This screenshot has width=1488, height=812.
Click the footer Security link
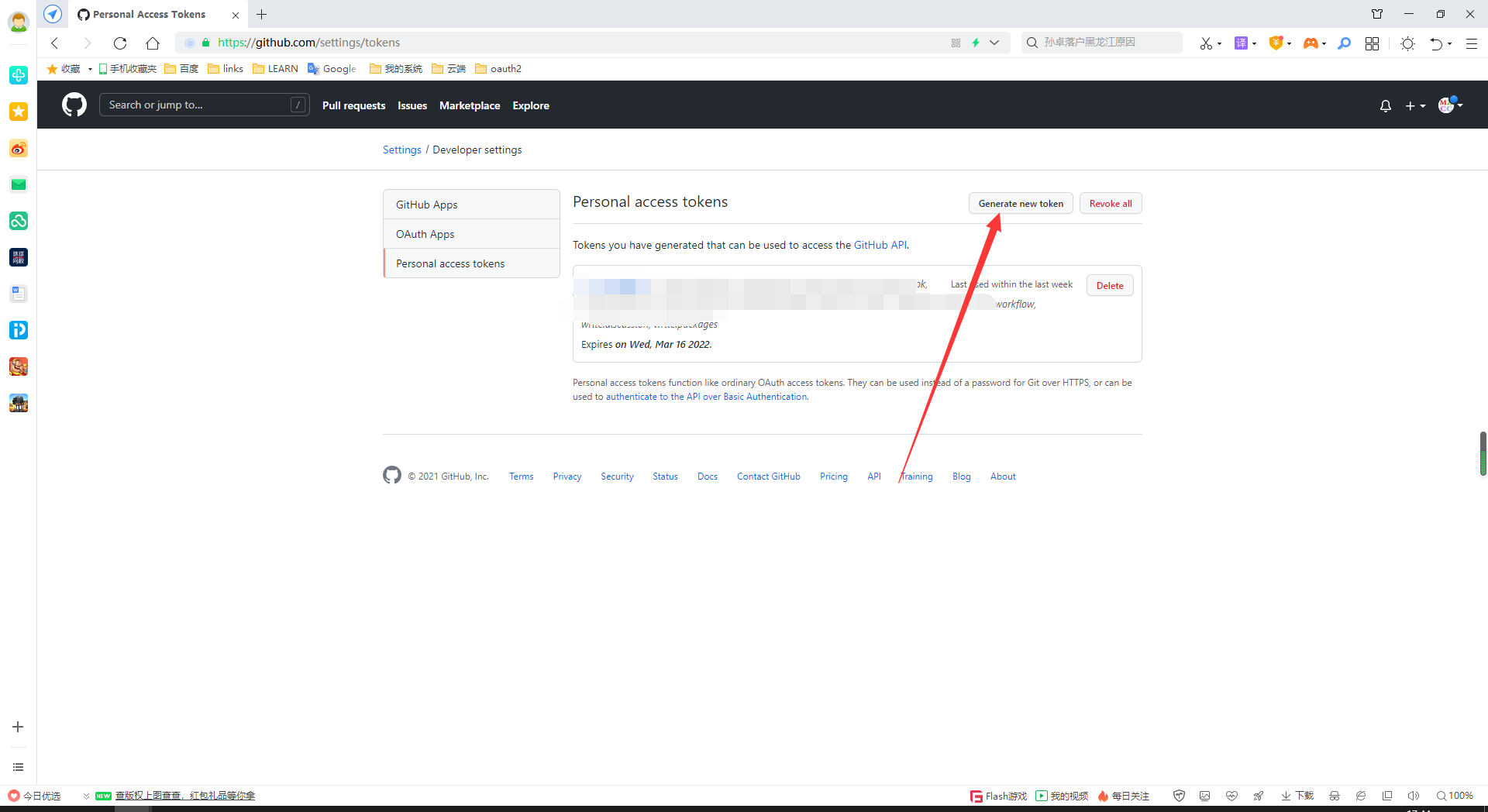coord(617,477)
